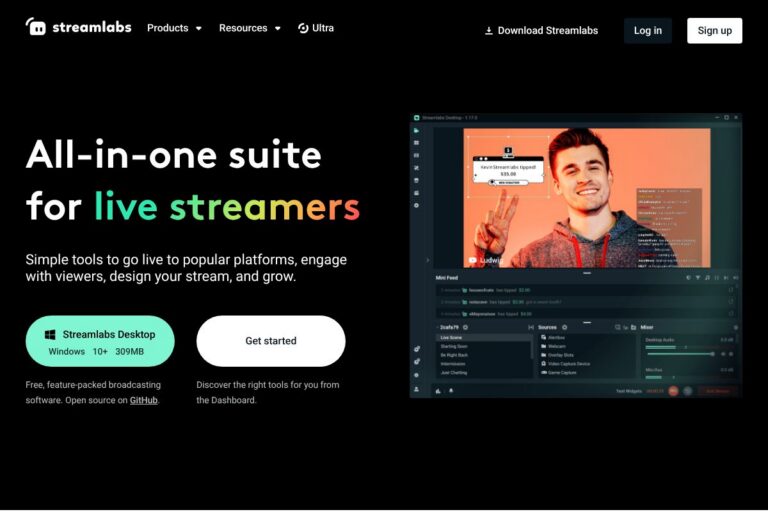Click the gear icon beside Sources heading

coord(564,327)
